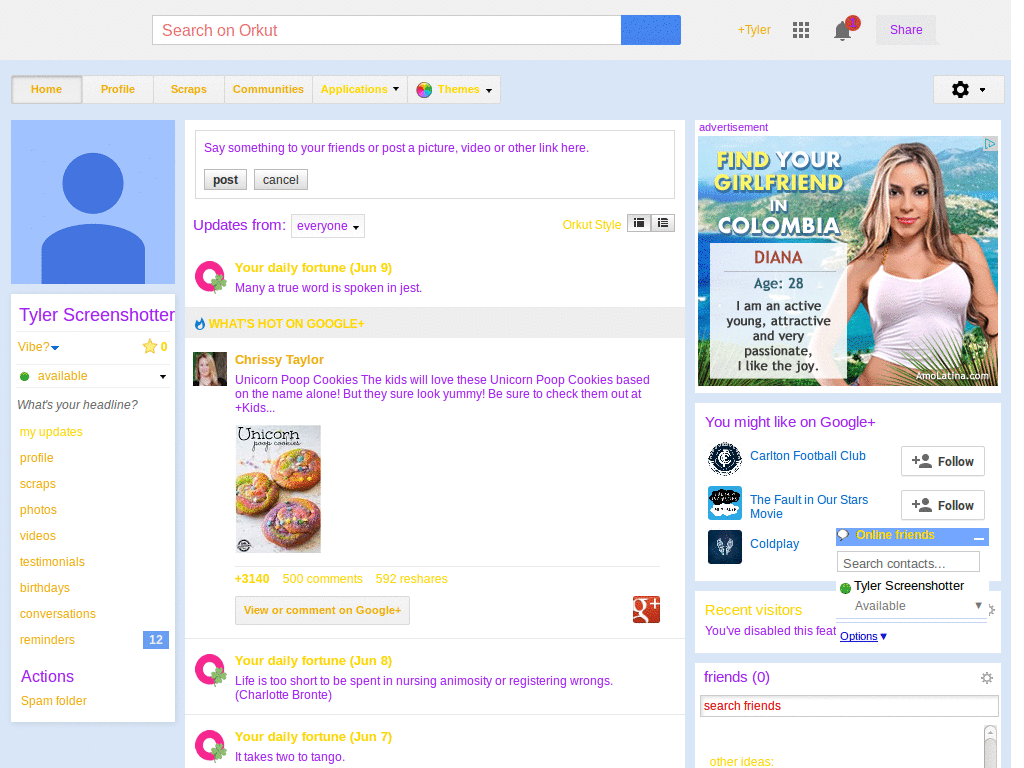Open the Updates from everyone dropdown
Screen dimensions: 1024x768
pyautogui.click(x=328, y=226)
